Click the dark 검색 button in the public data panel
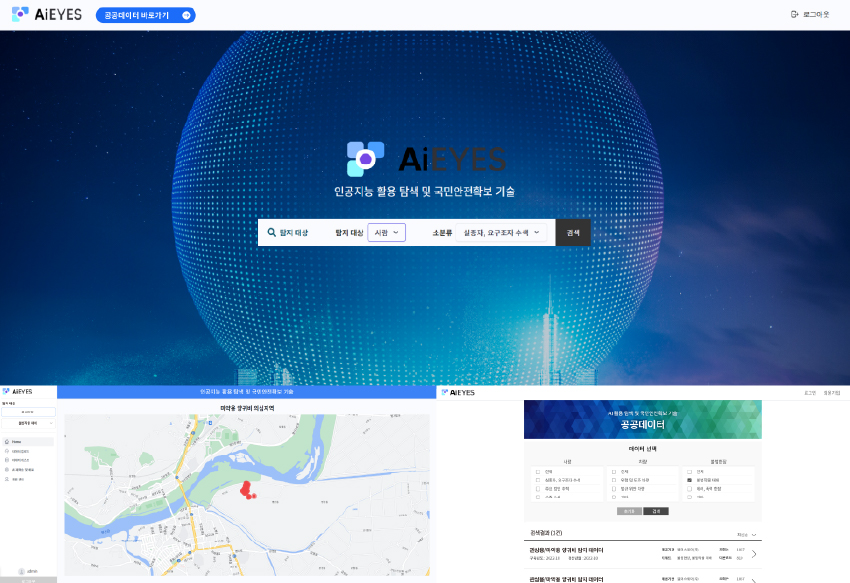Viewport: 850px width, 583px height. [x=656, y=511]
